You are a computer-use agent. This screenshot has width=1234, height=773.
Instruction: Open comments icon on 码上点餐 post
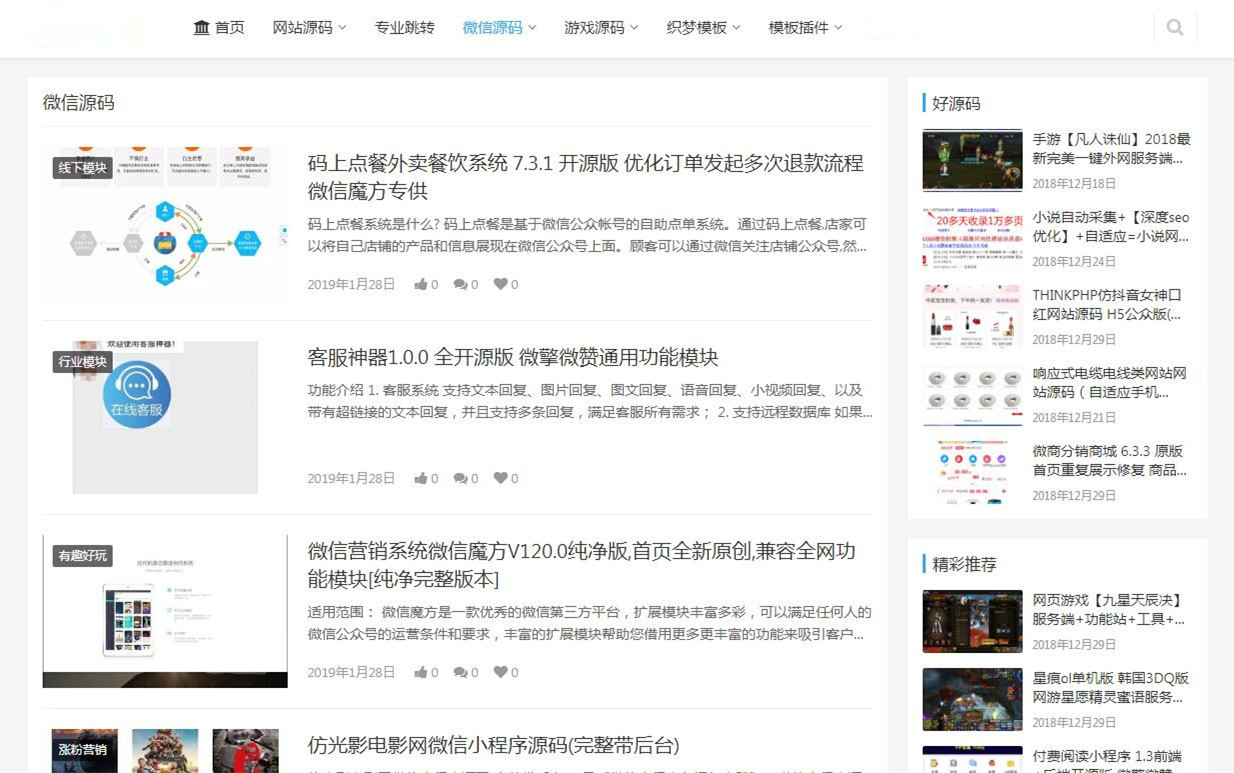click(460, 284)
